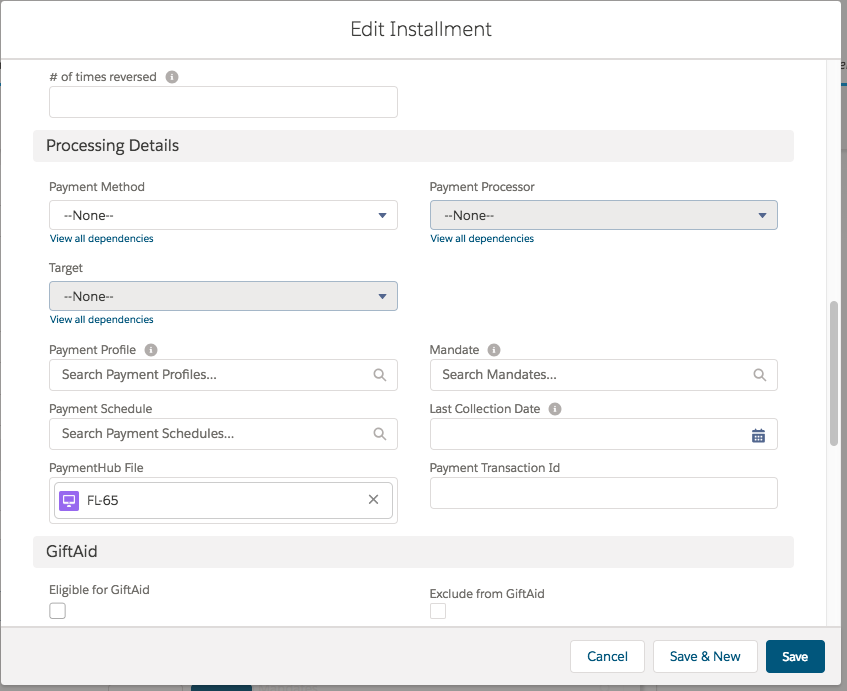Open the Payment Method dropdown
847x691 pixels.
tap(223, 215)
